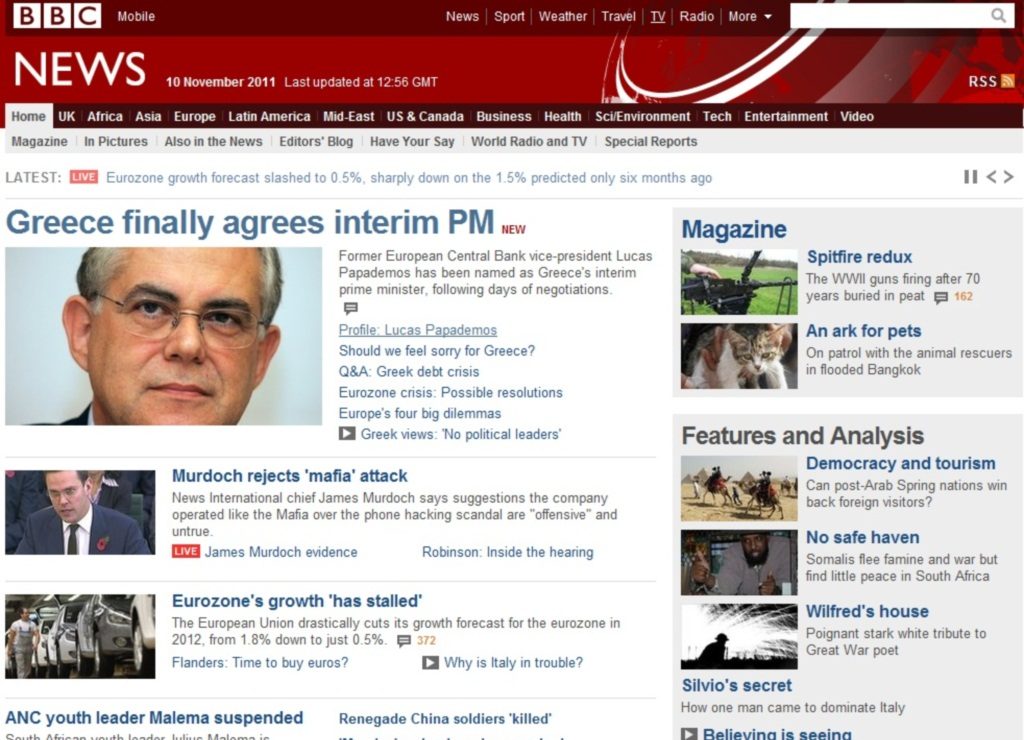This screenshot has width=1024, height=740.
Task: Open Murdoch rejects 'mafia' attack headline
Action: pos(289,475)
